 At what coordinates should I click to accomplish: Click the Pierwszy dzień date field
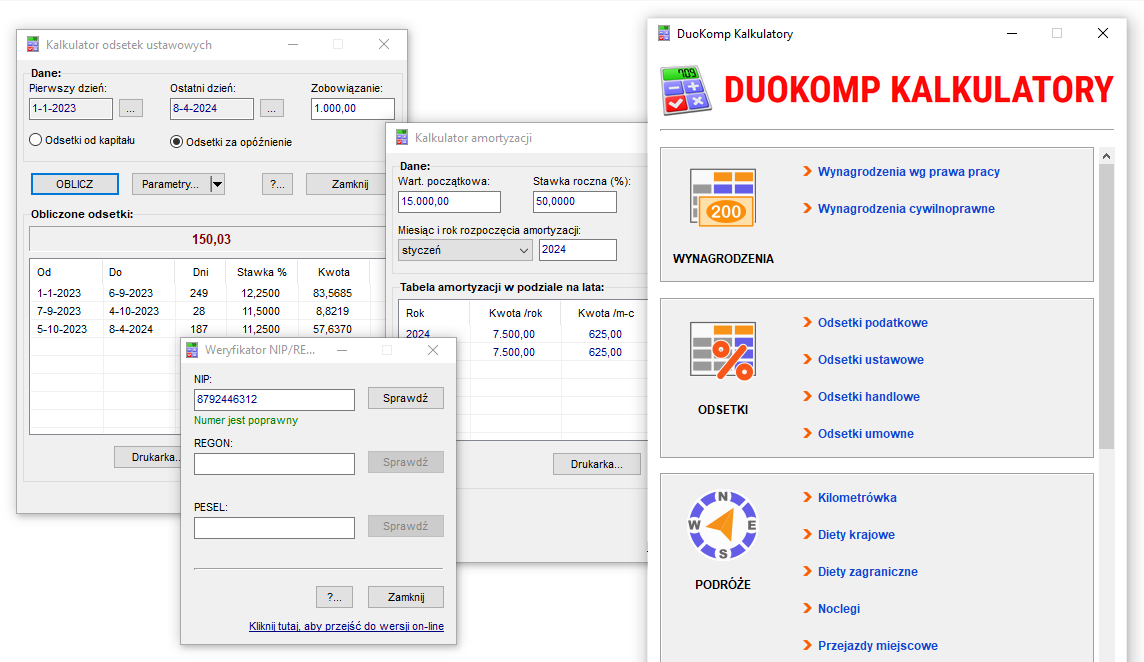click(x=71, y=109)
